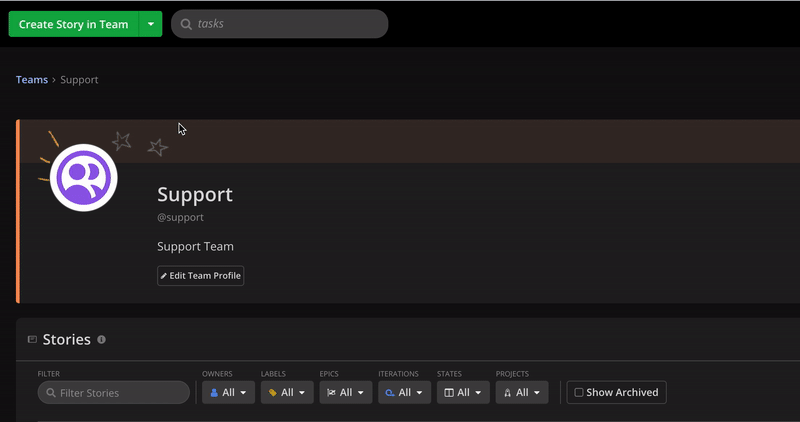Click the @support mention name
The width and height of the screenshot is (800, 422).
click(x=180, y=217)
